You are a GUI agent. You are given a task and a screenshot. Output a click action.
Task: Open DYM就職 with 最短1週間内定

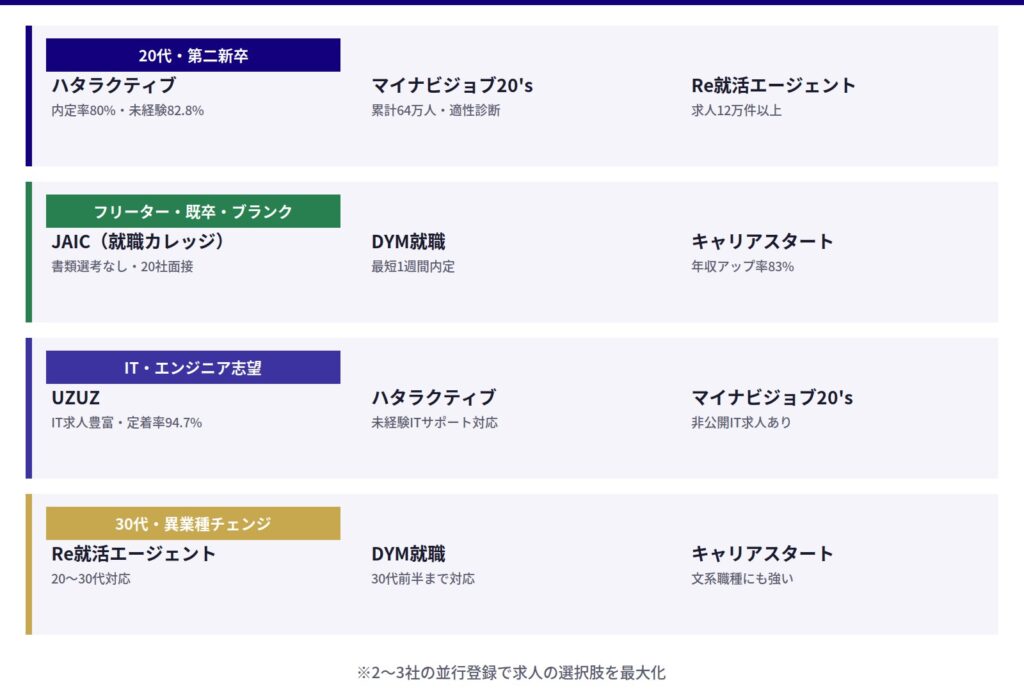(408, 242)
